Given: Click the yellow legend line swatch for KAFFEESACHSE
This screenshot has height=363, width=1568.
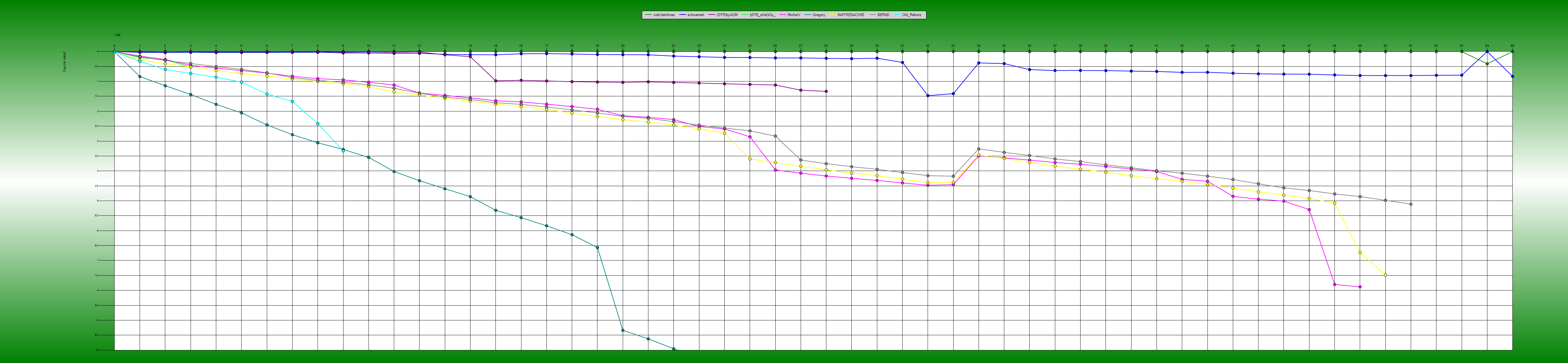Looking at the screenshot, I should (x=833, y=15).
